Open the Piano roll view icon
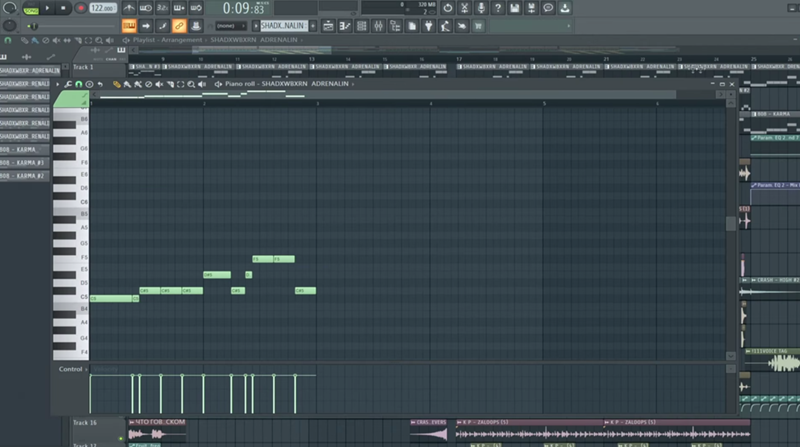Screen dimensions: 800x447 (x=345, y=26)
